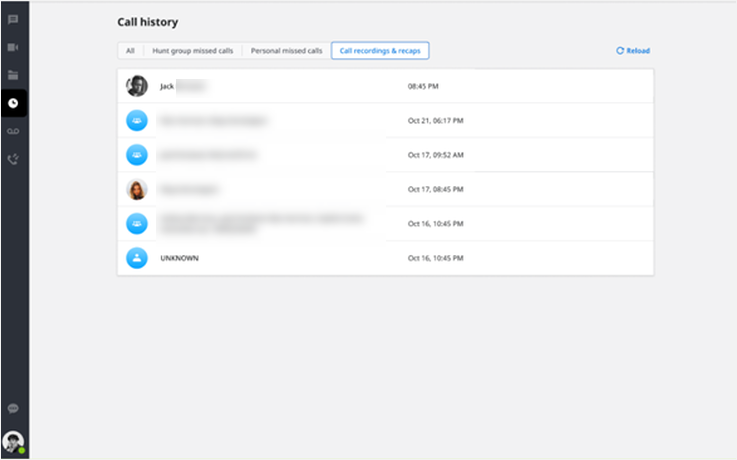Open the chat messages sidebar icon
Screen dimensions: 737x460
click(x=13, y=20)
